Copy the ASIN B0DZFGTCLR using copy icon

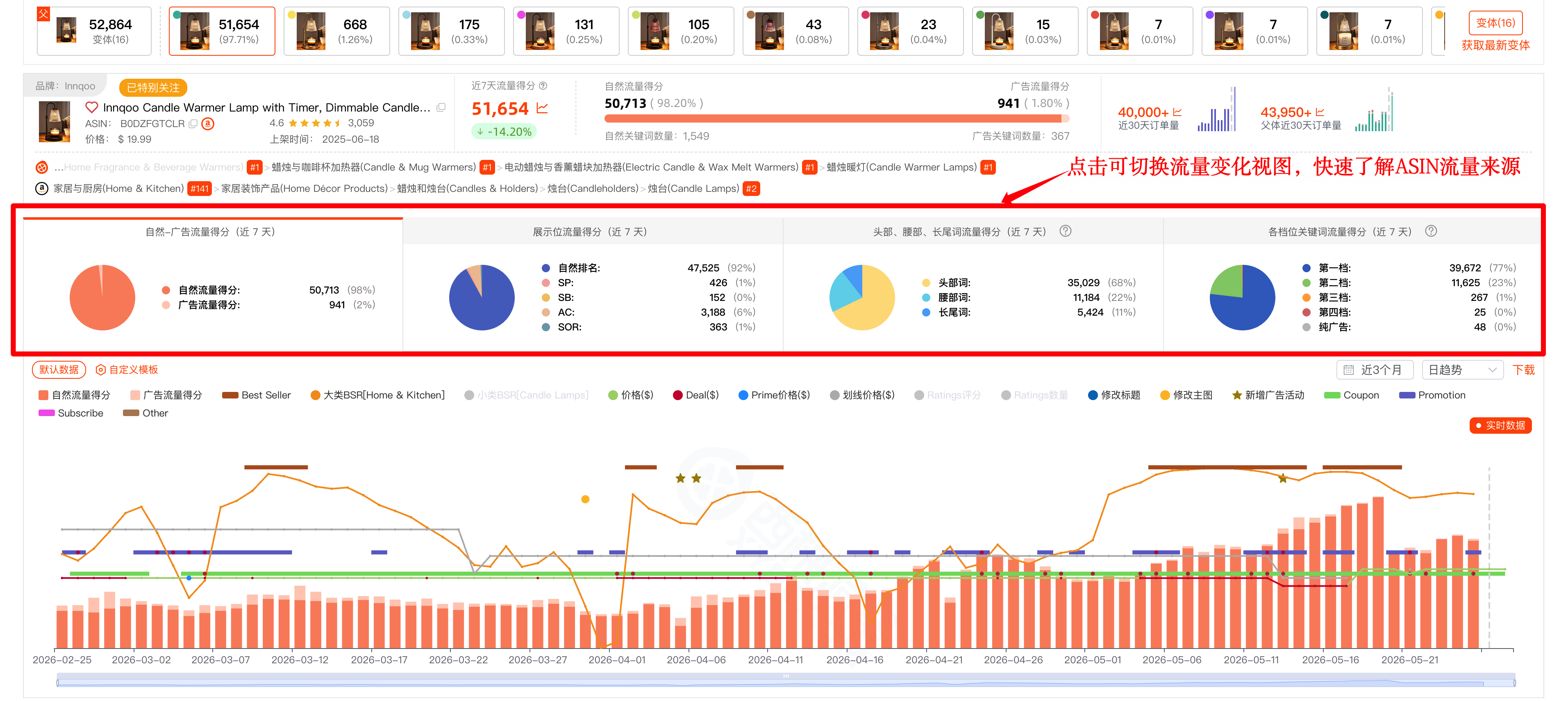click(193, 124)
